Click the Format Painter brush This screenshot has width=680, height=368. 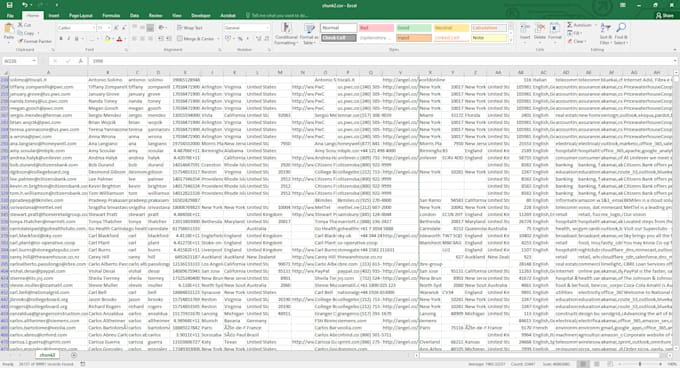(35, 41)
